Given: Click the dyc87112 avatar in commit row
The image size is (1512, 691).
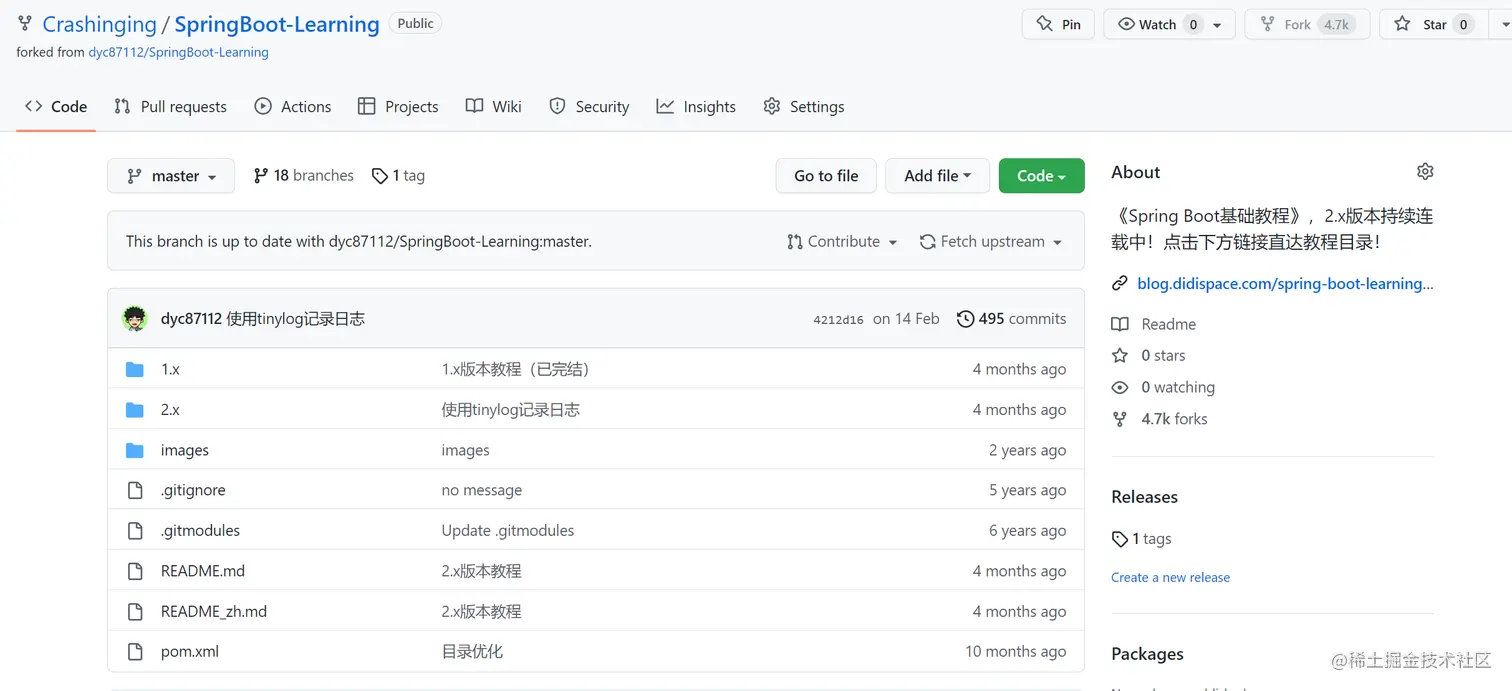Looking at the screenshot, I should click(135, 319).
